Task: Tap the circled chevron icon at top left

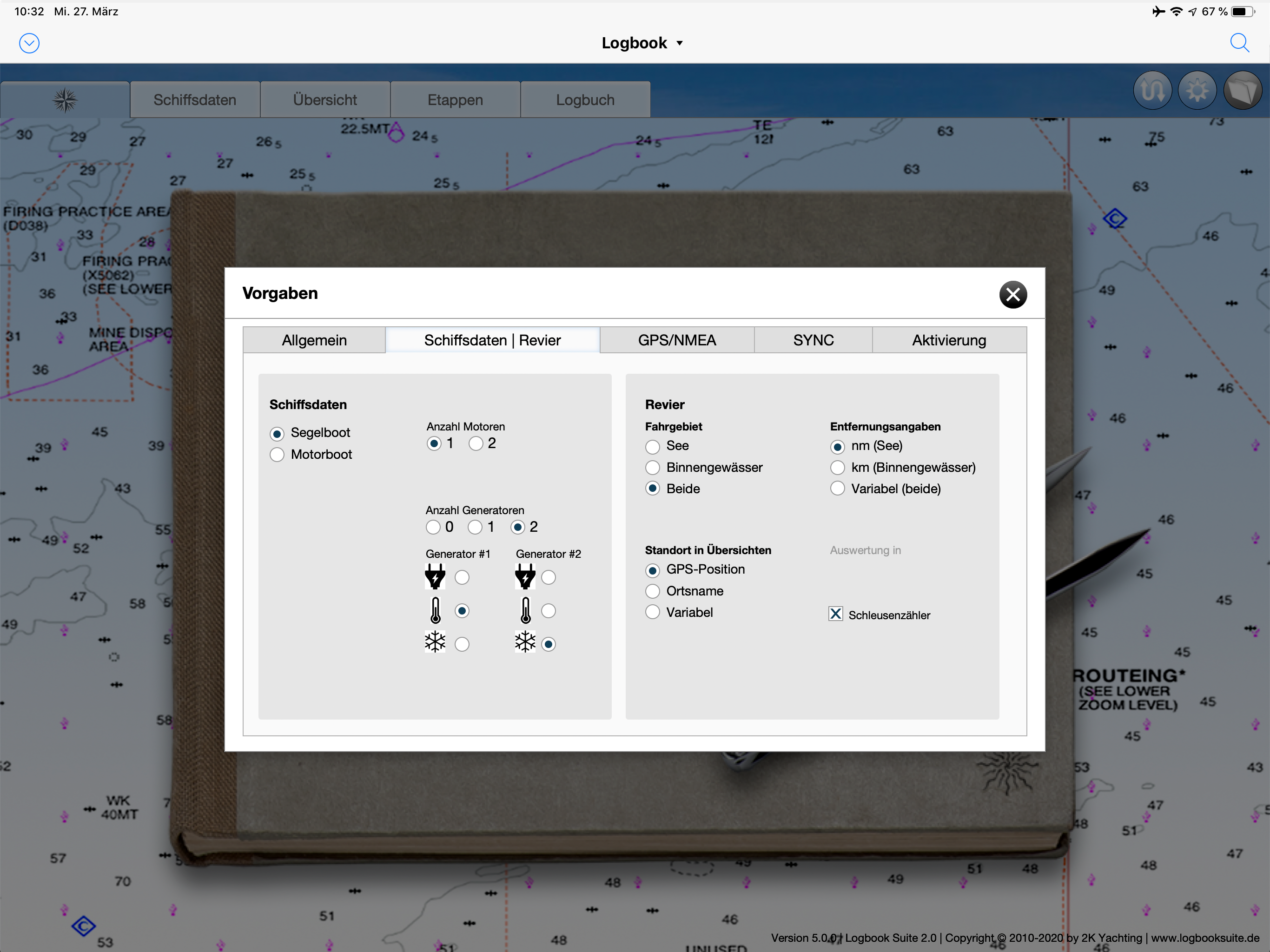Action: (x=29, y=43)
